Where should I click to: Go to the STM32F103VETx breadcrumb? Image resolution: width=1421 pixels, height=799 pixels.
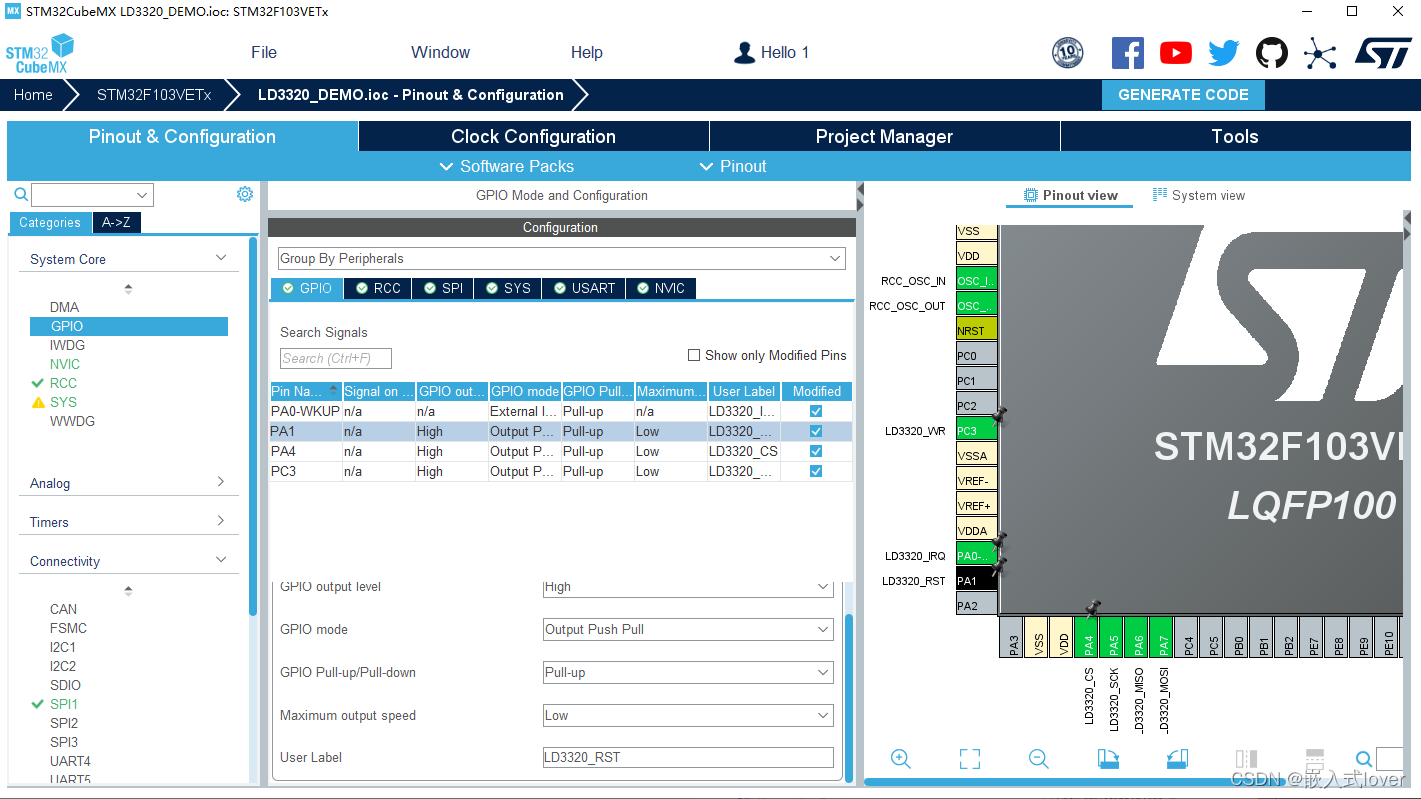pyautogui.click(x=154, y=95)
